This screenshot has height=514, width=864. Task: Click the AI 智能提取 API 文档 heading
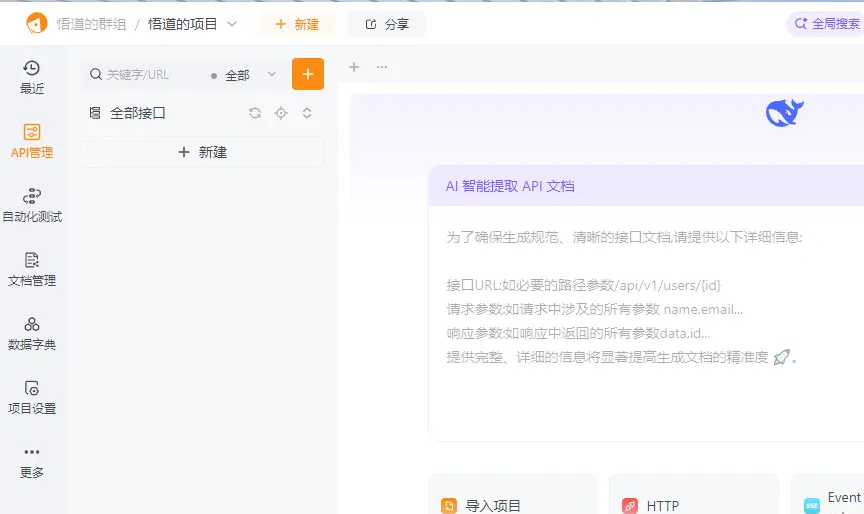click(510, 186)
